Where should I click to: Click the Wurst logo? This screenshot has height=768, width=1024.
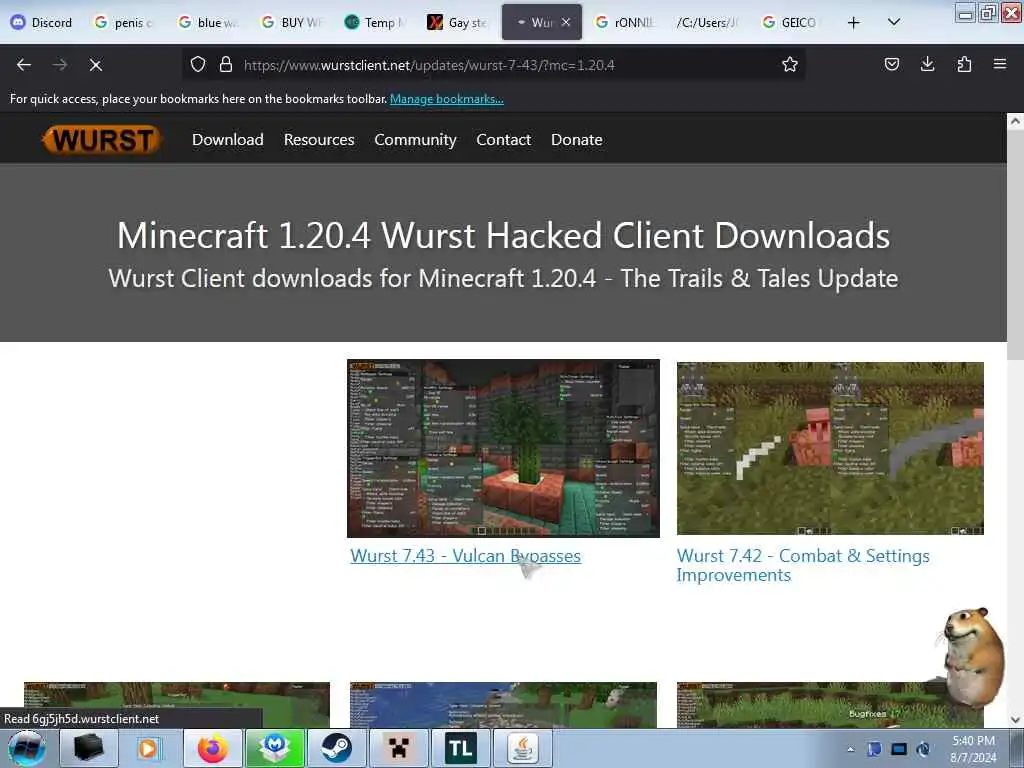click(x=101, y=140)
